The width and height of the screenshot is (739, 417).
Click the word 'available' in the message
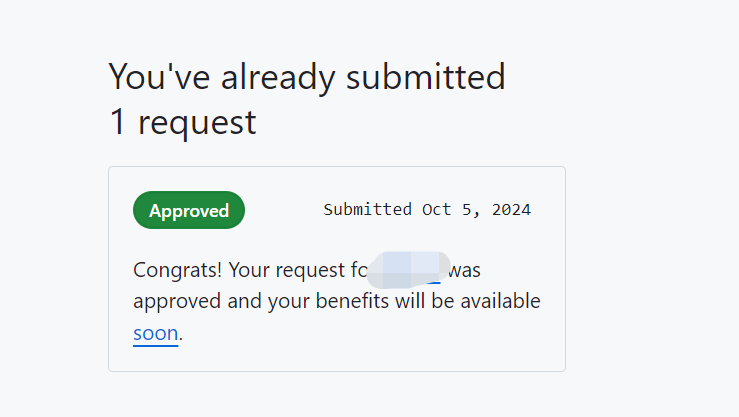(x=500, y=301)
